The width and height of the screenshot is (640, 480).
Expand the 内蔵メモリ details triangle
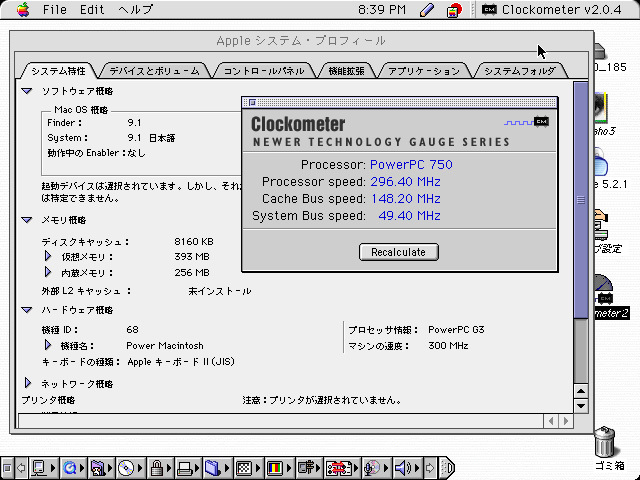[47, 272]
